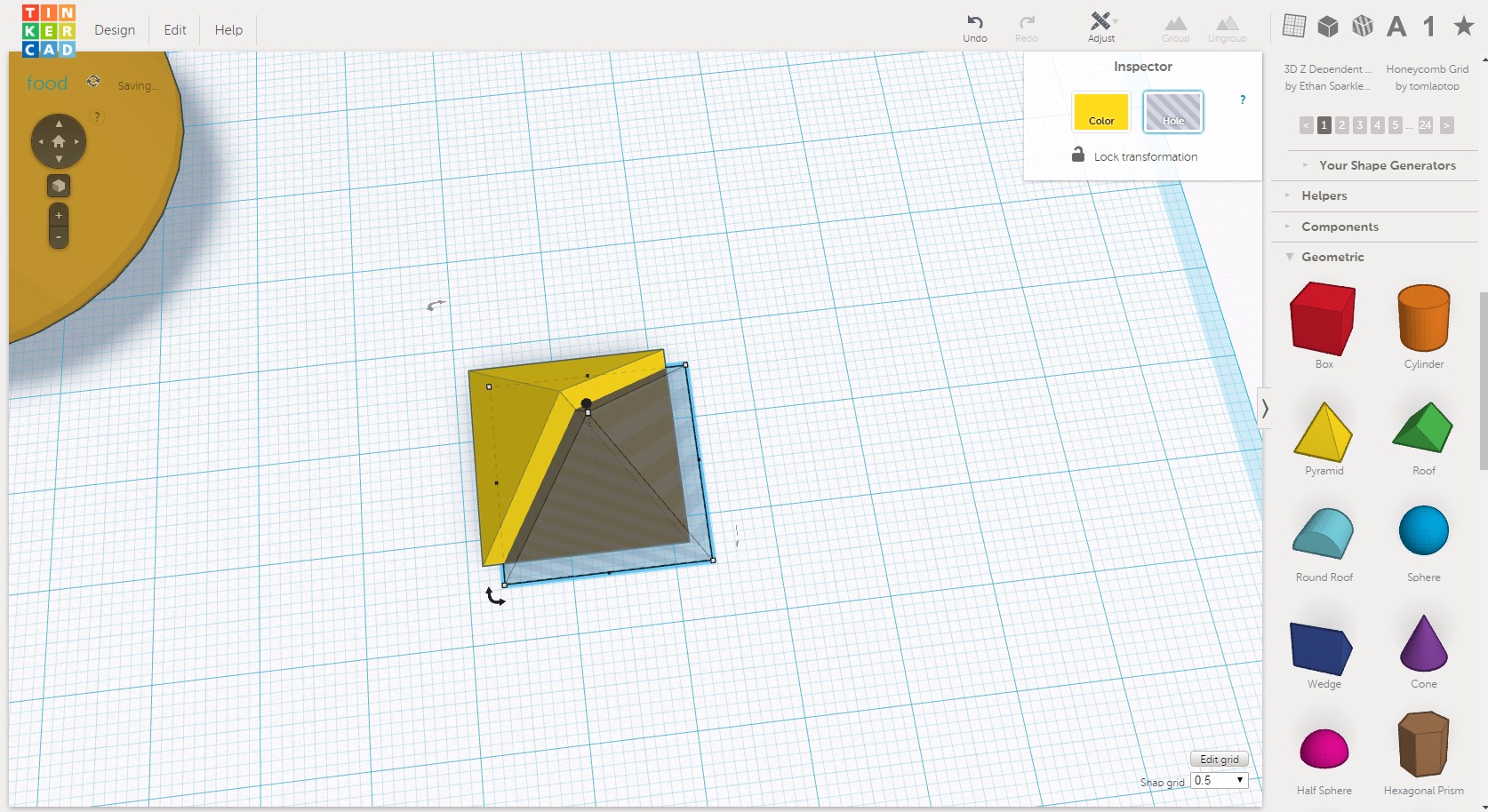
Task: Select the green Roof shape
Action: [1423, 428]
